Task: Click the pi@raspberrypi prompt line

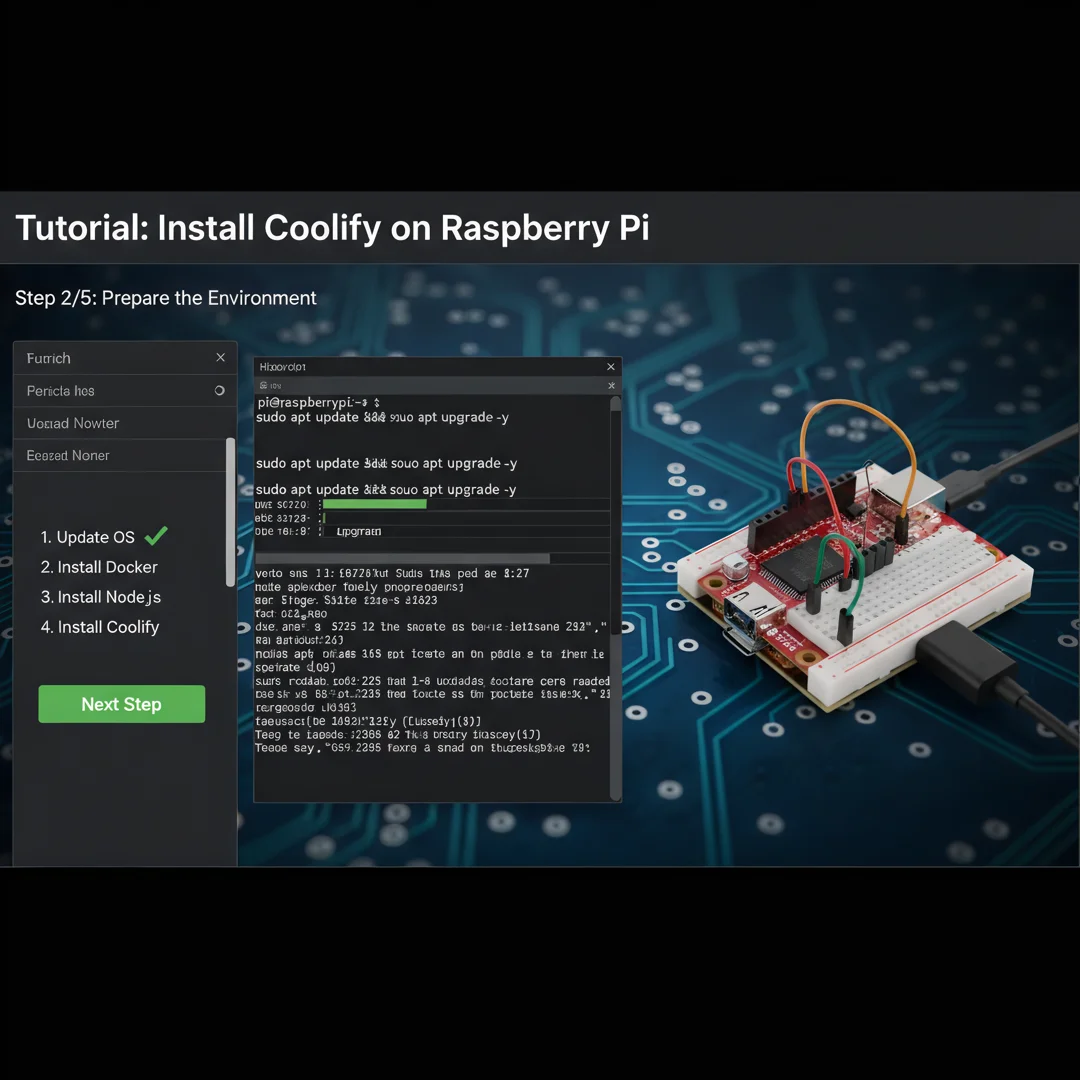Action: (x=318, y=402)
